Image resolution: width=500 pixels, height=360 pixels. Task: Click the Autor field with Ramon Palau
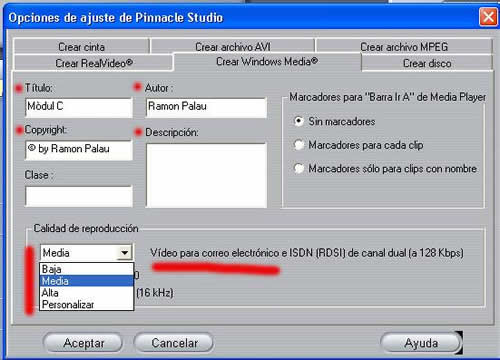tap(206, 107)
